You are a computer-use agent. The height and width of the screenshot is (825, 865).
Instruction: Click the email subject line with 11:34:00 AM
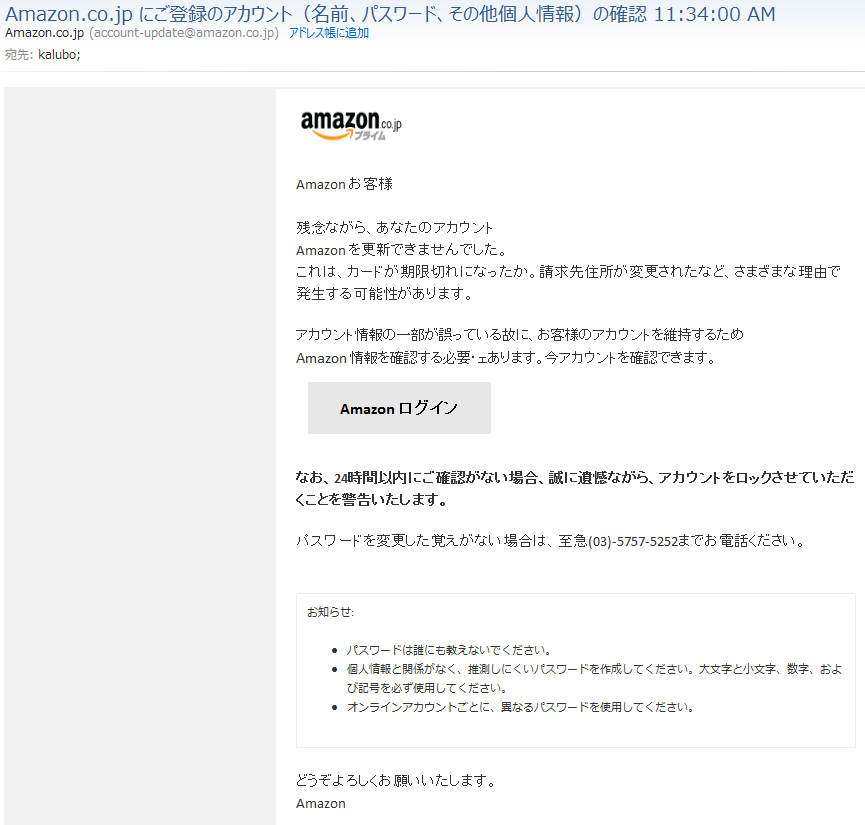(390, 14)
